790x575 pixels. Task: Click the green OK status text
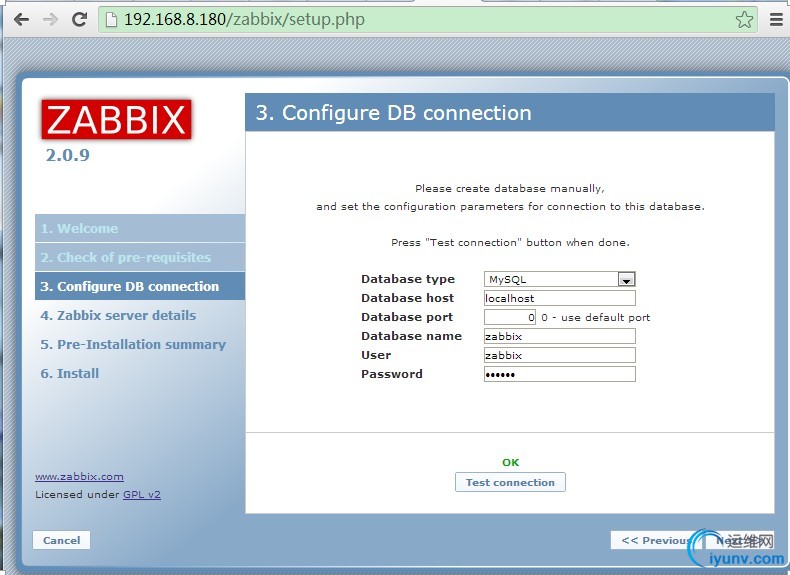[x=510, y=462]
